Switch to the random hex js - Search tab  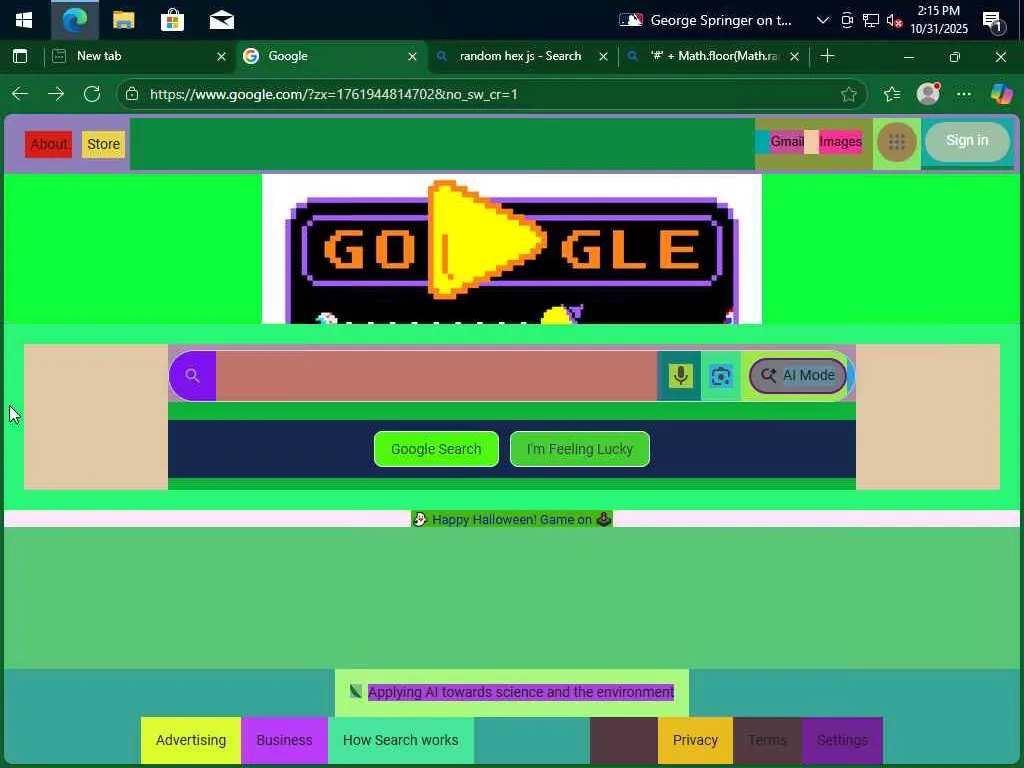[x=519, y=56]
